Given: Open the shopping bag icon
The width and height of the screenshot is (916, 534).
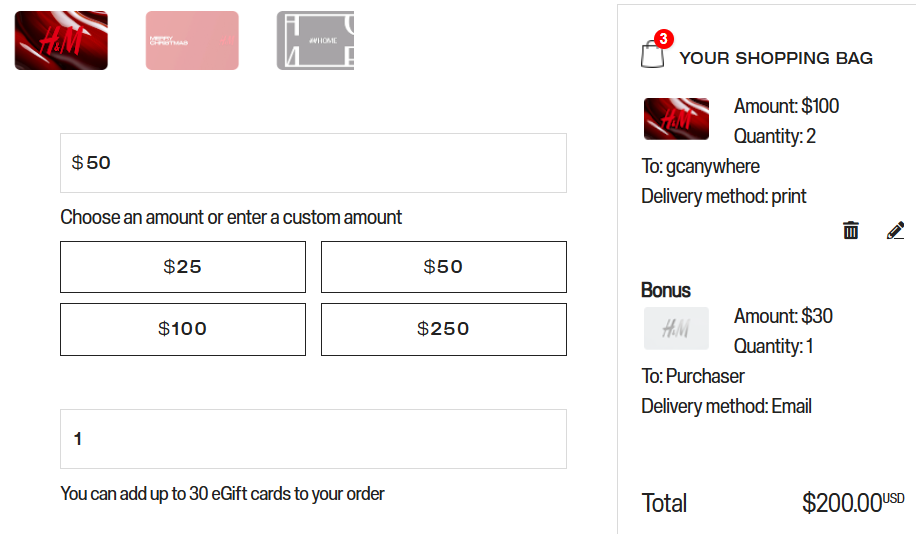Looking at the screenshot, I should click(x=652, y=55).
